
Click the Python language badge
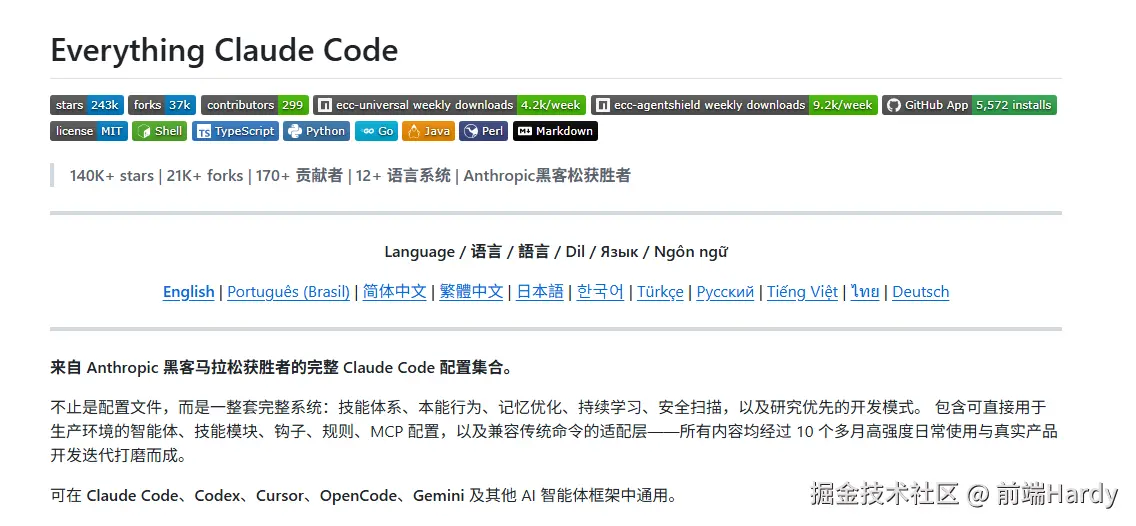point(317,131)
